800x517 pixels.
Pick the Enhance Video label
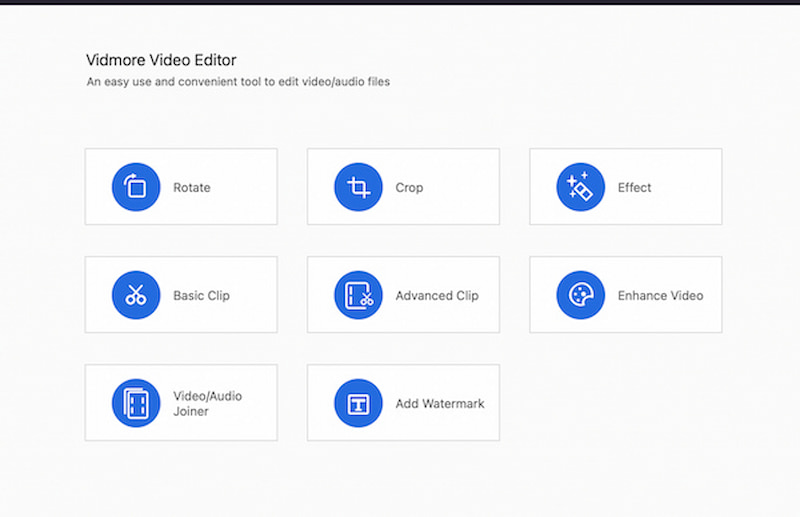[x=660, y=296]
